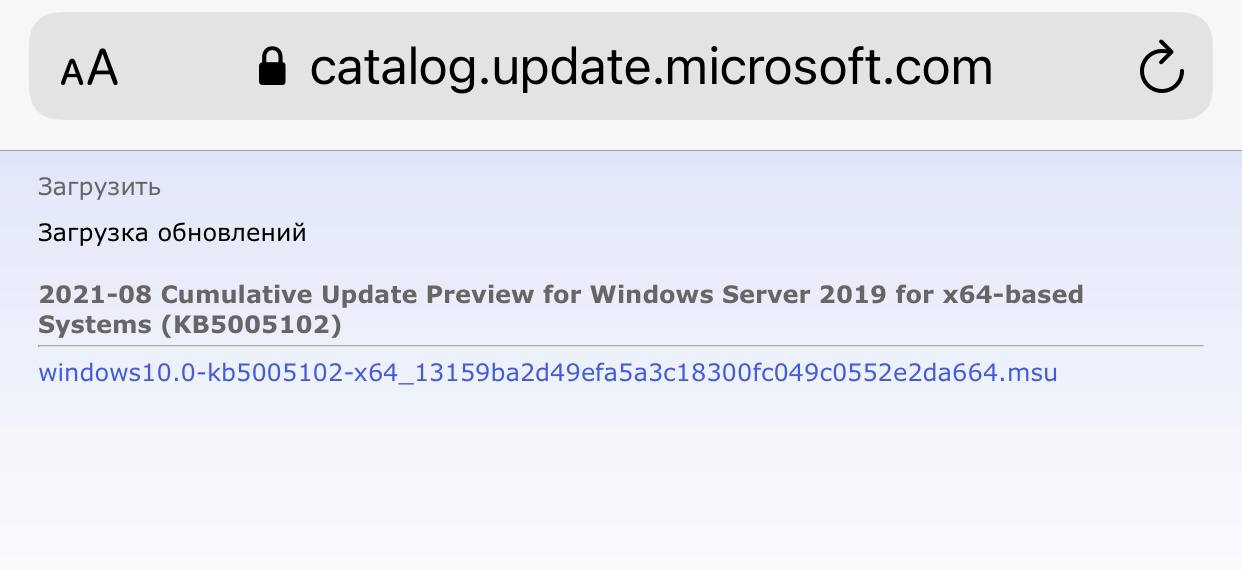This screenshot has width=1242, height=570.
Task: Click the blank white area below the link
Action: 620,480
